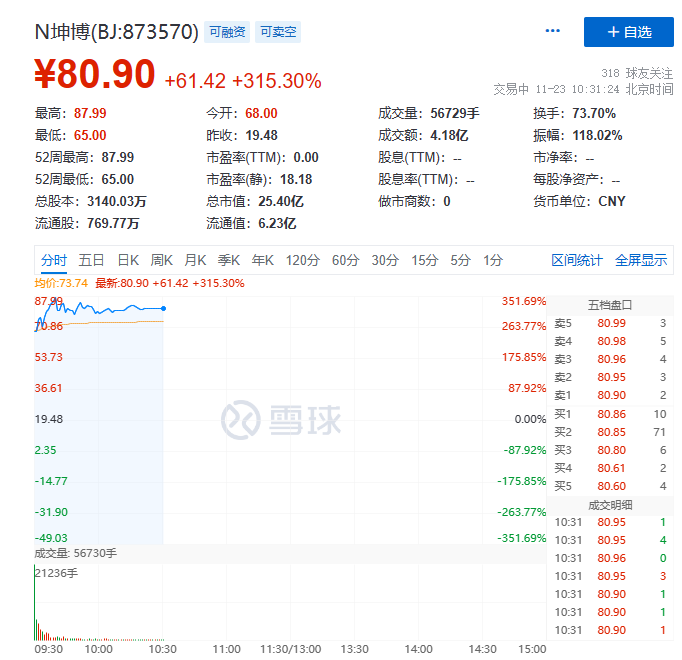Click the 买2 order row at 80.85
682x660 pixels.
click(610, 432)
